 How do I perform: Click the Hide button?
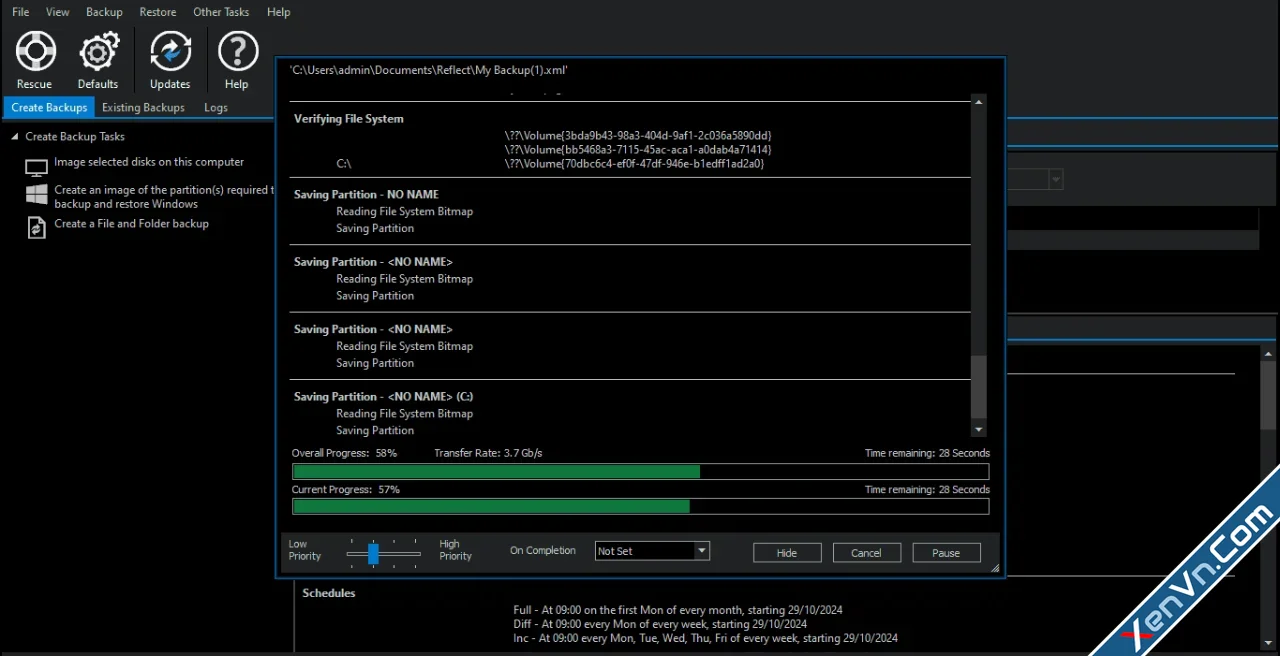point(787,553)
